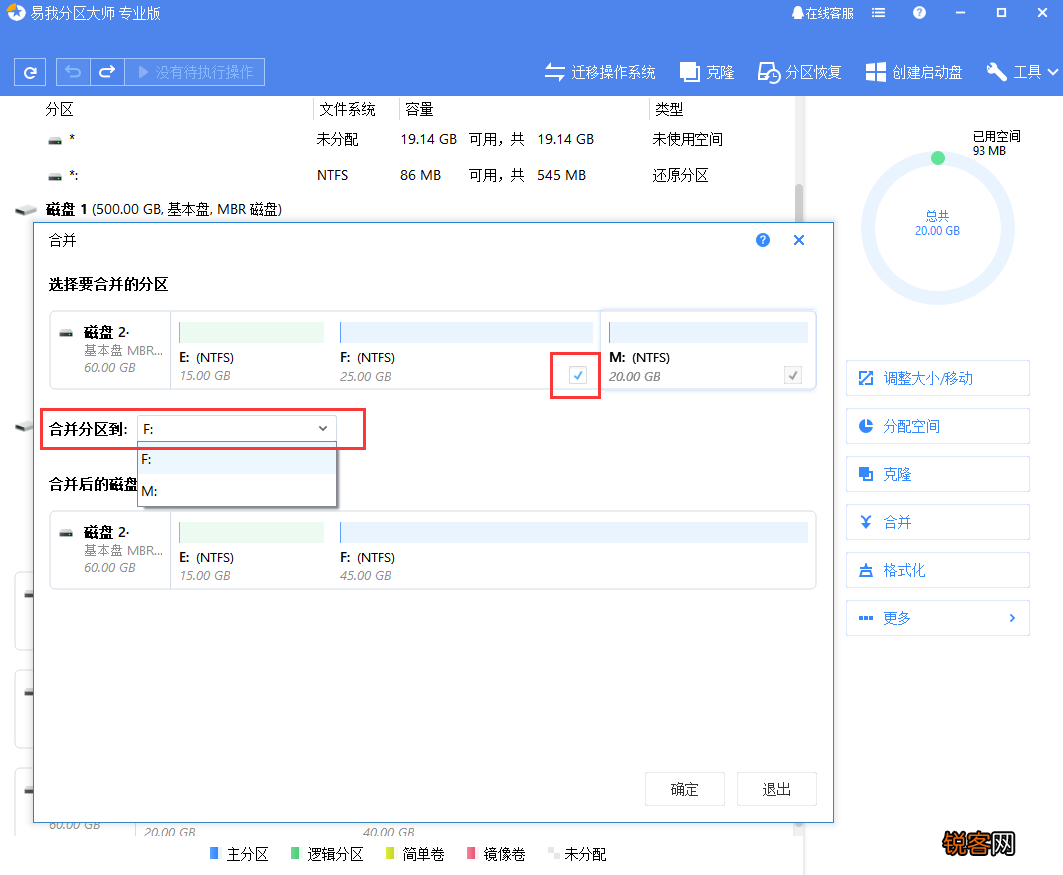Click the help icon in 合并 dialog
The width and height of the screenshot is (1063, 875).
point(763,240)
